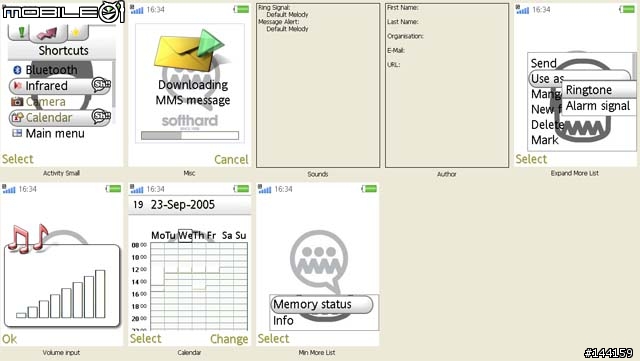
Task: Click the 12:00 time row label
Action: coord(139,270)
